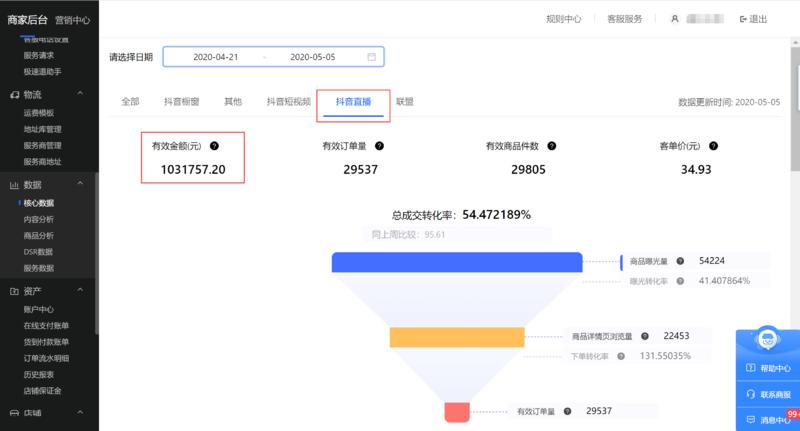Open 服务请求 in sidebar
The image size is (800, 431).
tap(39, 55)
